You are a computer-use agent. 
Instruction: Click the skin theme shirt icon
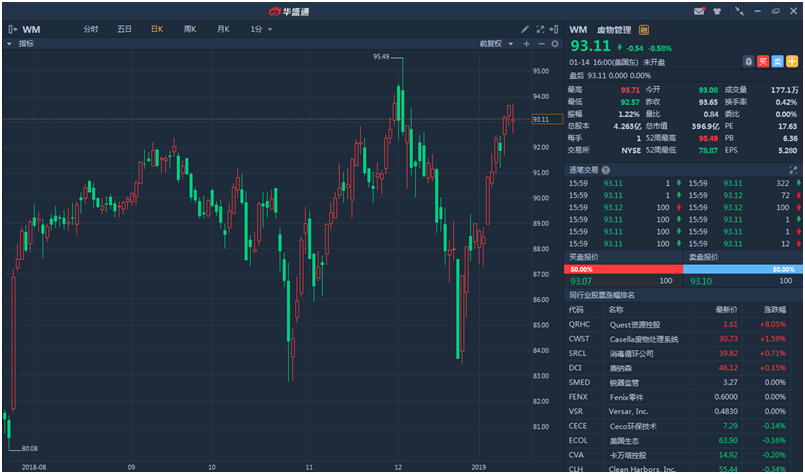pyautogui.click(x=717, y=11)
